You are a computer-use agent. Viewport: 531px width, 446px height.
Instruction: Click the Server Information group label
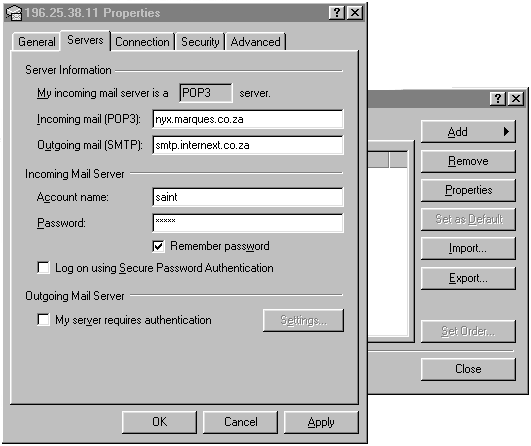pyautogui.click(x=68, y=70)
